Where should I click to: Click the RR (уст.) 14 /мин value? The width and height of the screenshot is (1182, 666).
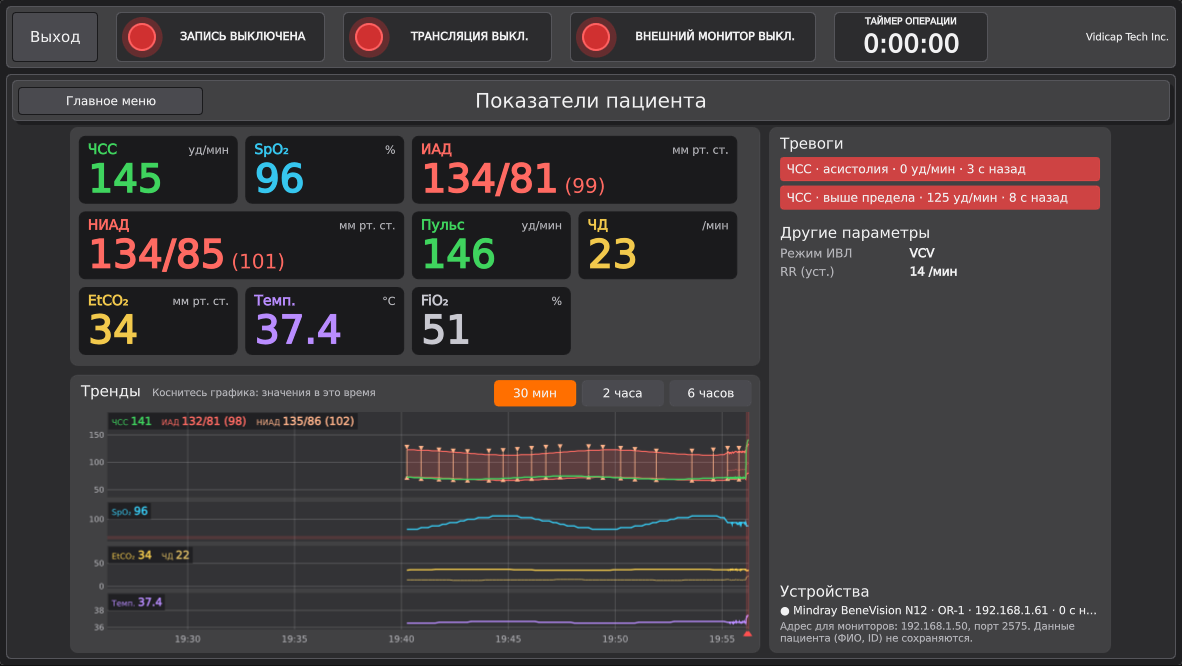(x=933, y=272)
